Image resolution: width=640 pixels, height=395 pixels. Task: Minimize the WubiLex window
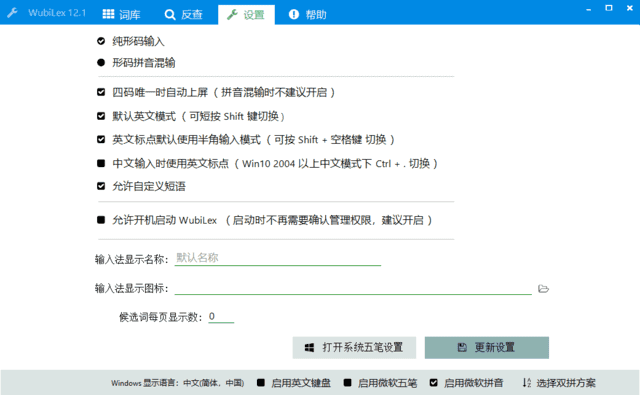(x=588, y=9)
